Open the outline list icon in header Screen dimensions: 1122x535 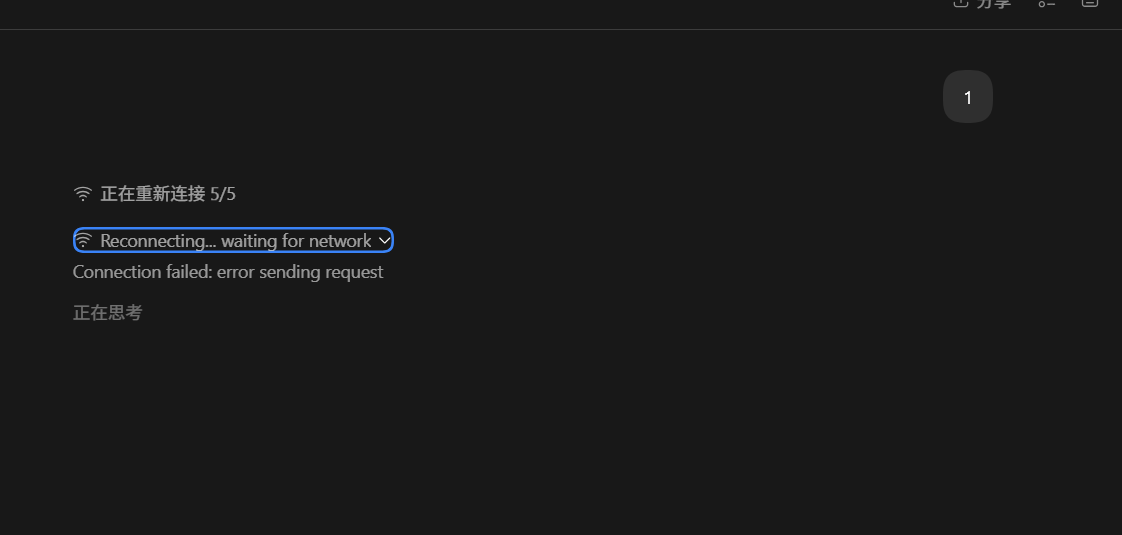(1046, 4)
